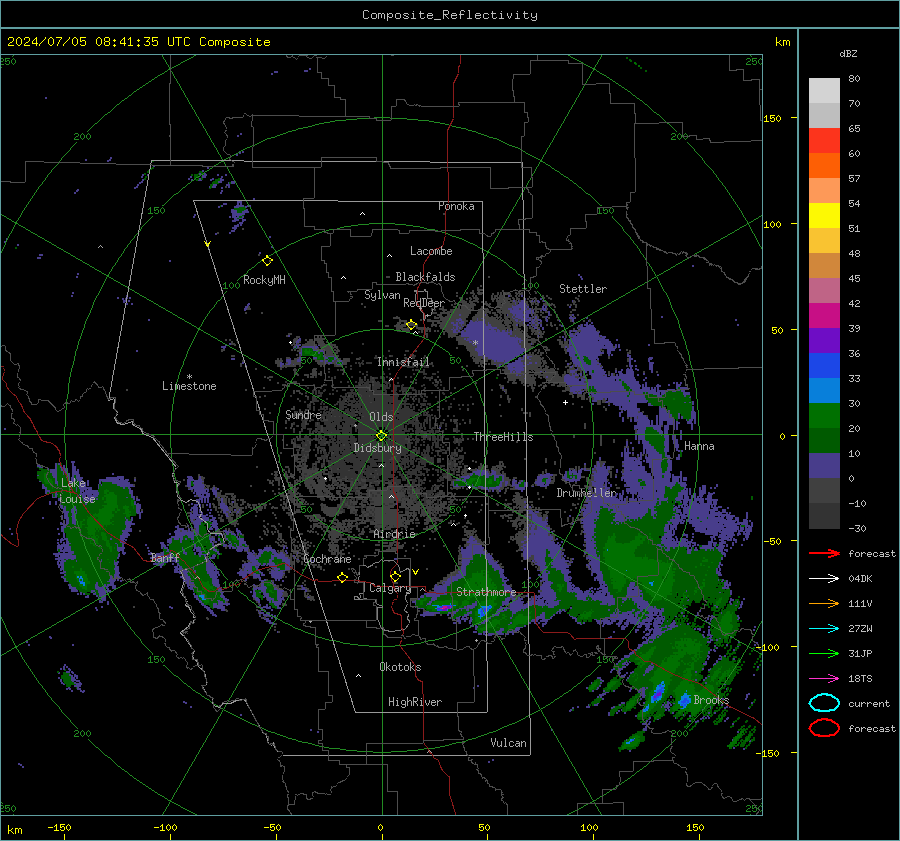
Task: Click the Vulcan label
Action: (x=508, y=743)
